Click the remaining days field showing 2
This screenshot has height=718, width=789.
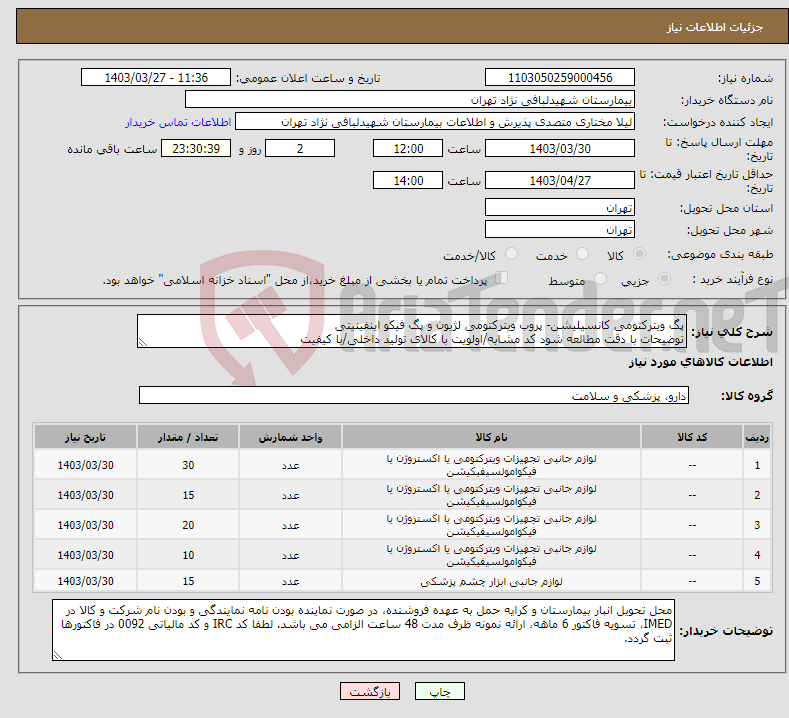tap(300, 148)
